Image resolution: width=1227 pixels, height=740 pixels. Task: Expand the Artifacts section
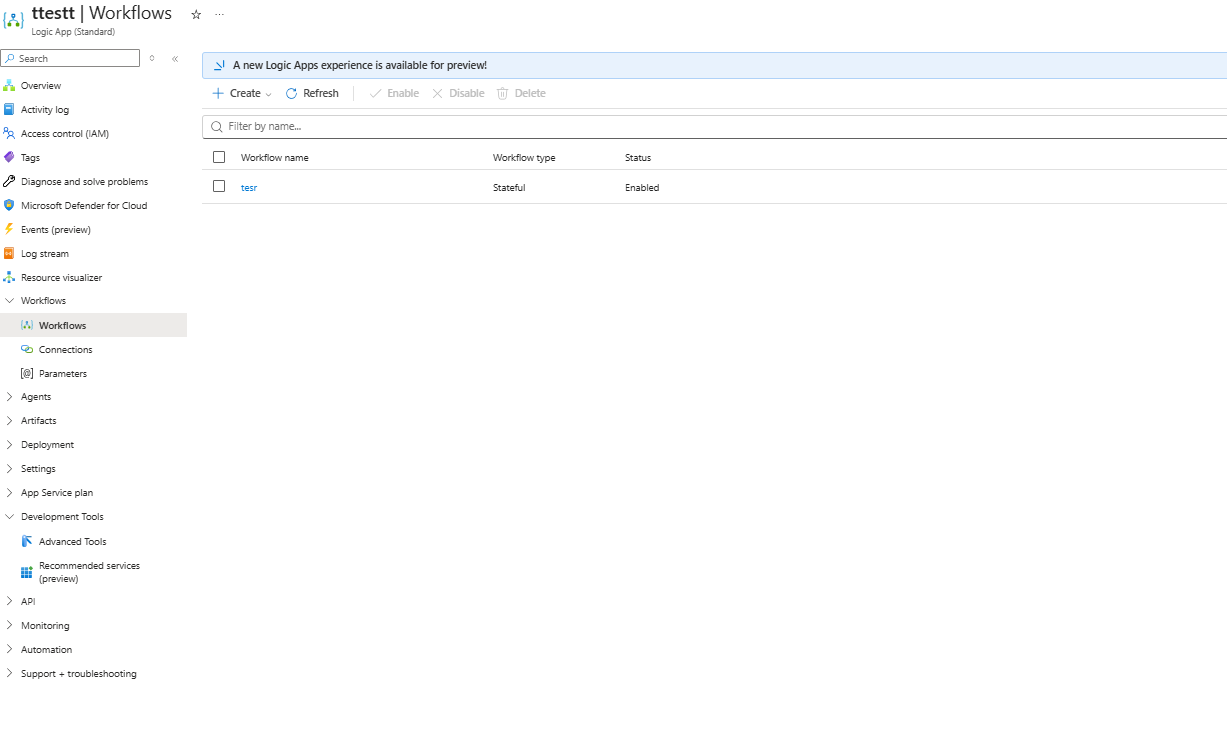[x=9, y=421]
